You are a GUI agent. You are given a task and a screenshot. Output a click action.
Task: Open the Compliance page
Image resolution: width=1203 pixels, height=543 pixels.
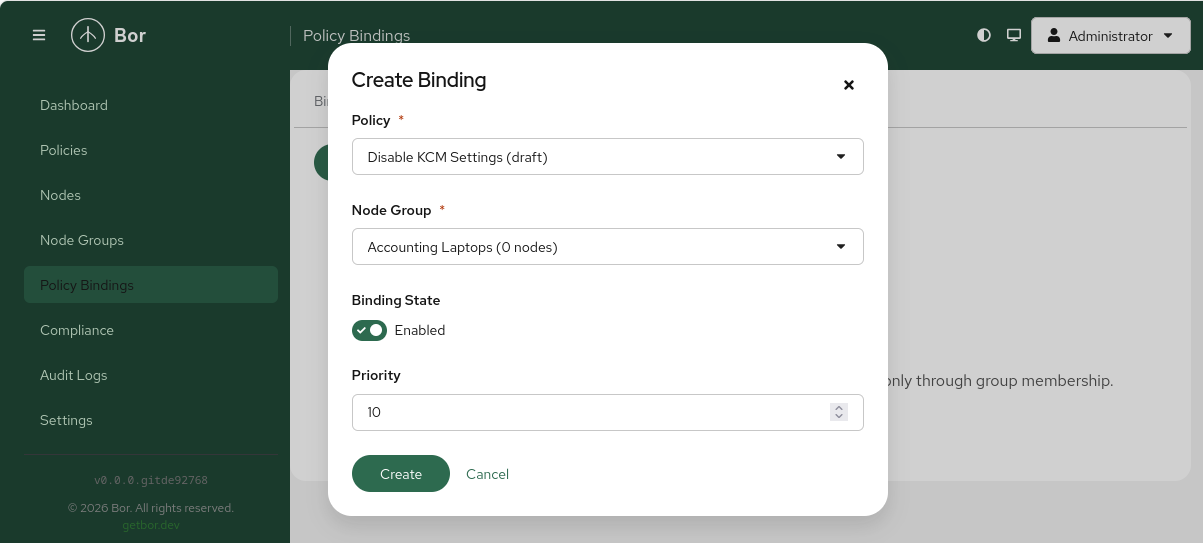click(151, 330)
